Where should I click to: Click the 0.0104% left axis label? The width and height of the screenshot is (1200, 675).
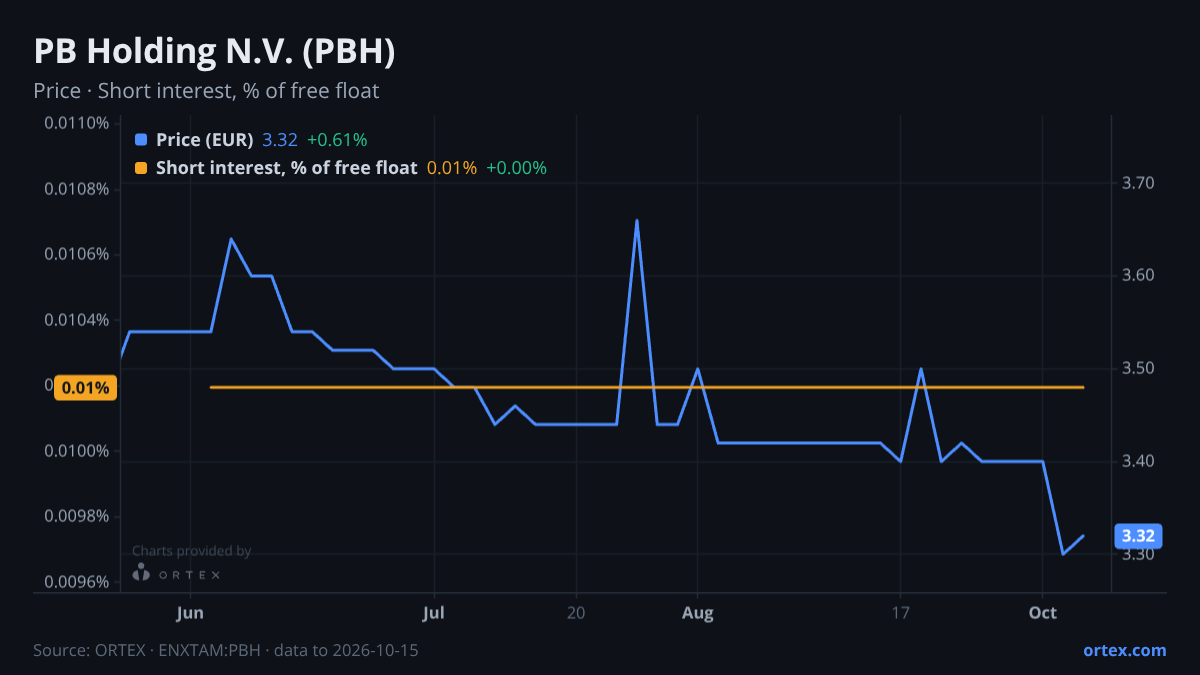click(77, 320)
